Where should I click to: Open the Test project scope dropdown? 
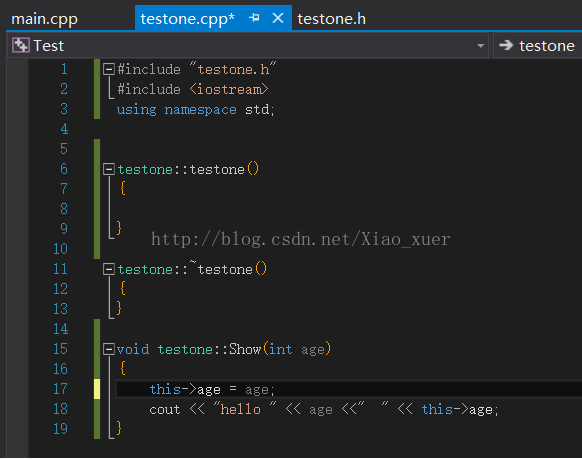pyautogui.click(x=480, y=46)
